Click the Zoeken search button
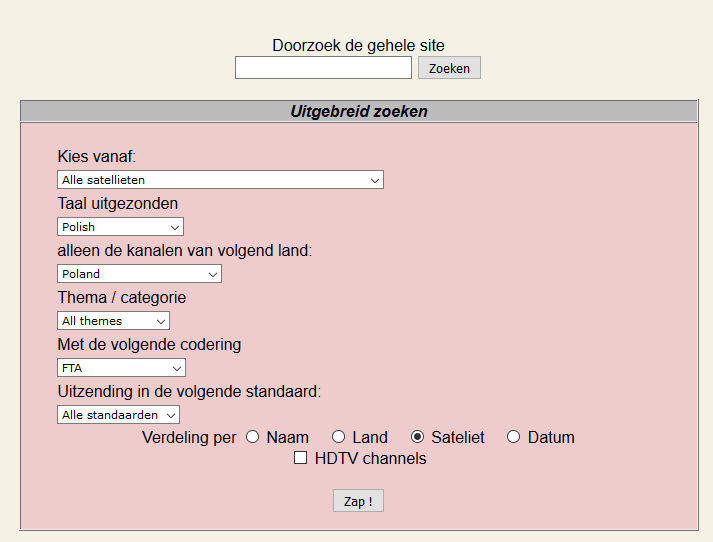 [x=449, y=68]
